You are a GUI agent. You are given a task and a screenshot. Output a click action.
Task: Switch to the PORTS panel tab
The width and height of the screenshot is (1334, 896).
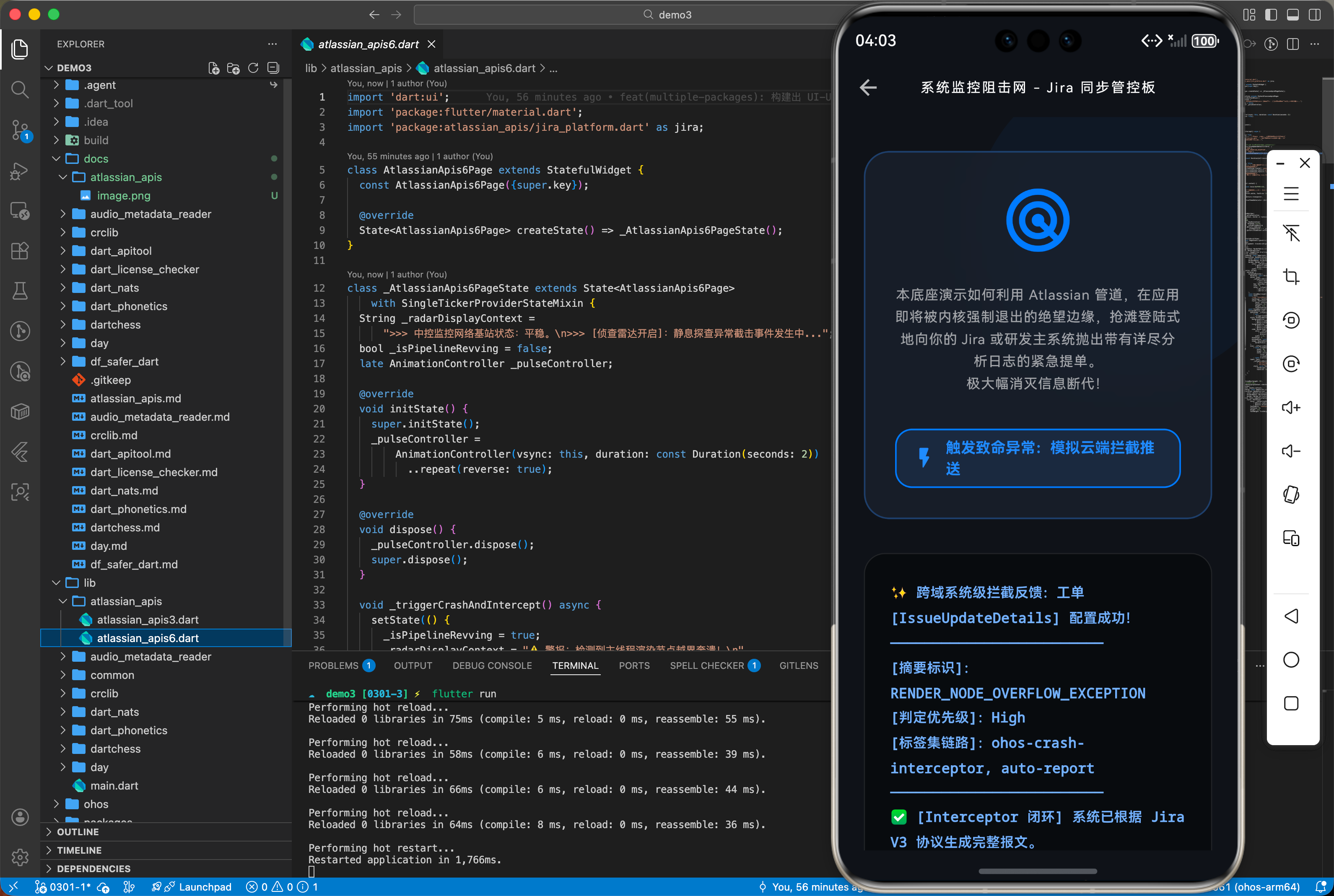(x=634, y=666)
